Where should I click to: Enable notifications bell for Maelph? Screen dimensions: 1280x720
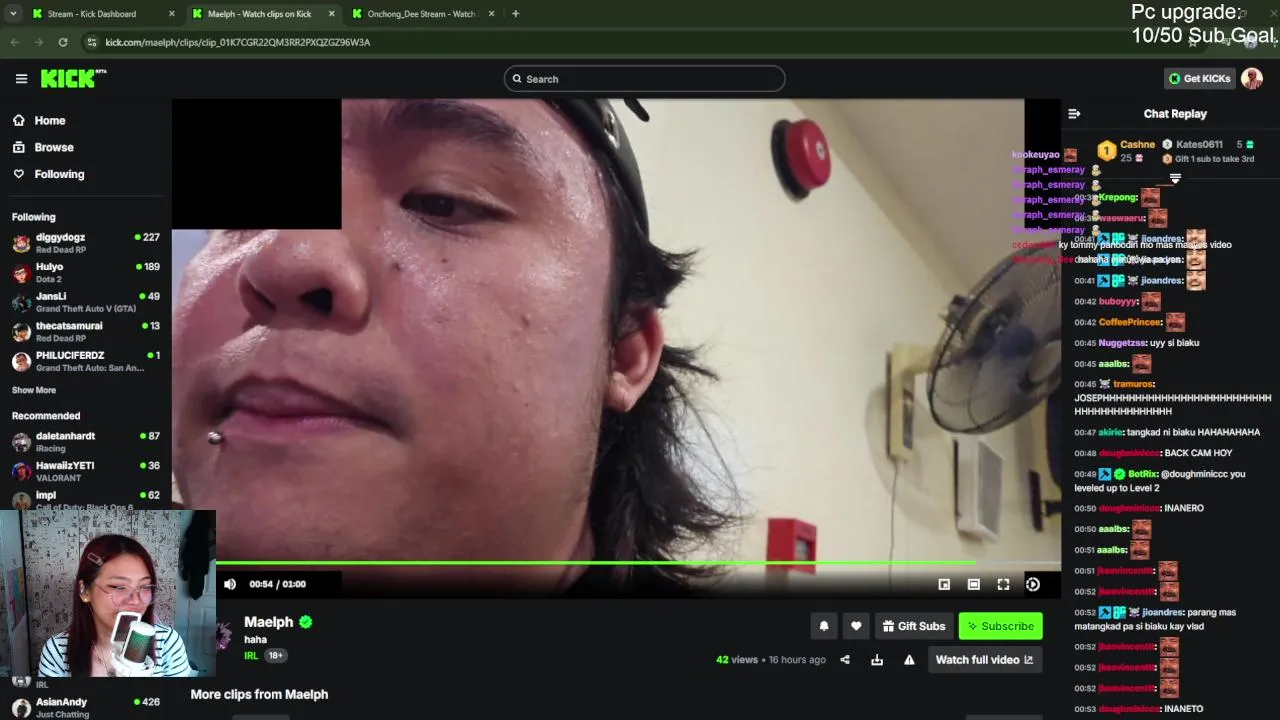824,626
